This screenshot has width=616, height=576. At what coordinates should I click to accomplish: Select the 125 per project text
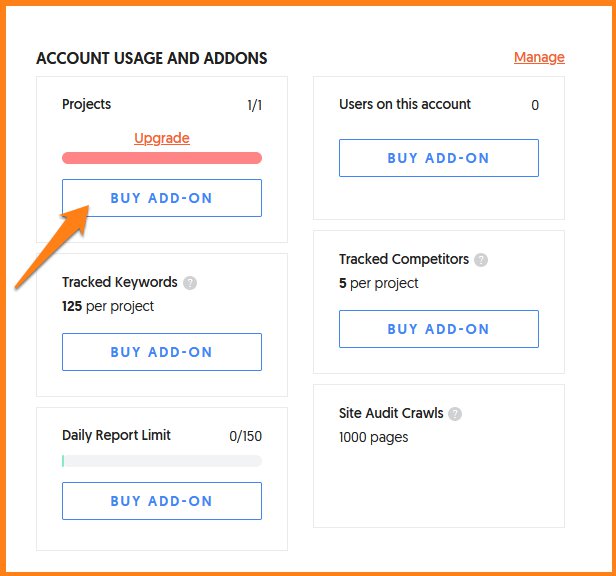point(108,306)
